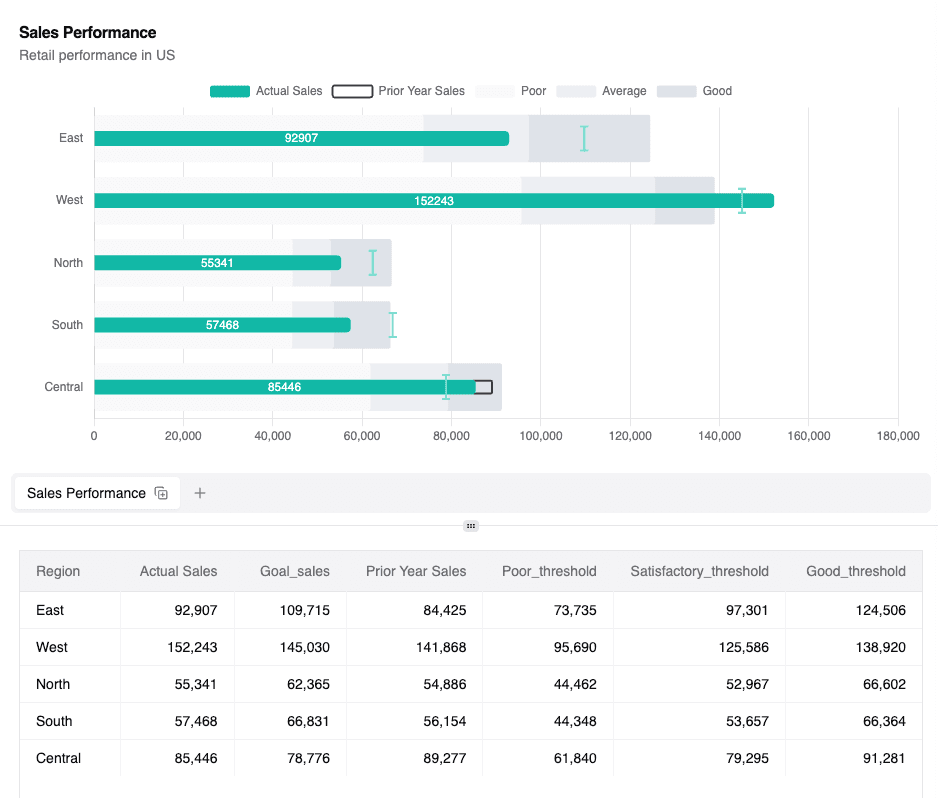Image resolution: width=938 pixels, height=798 pixels.
Task: Select the East goal marker on chart
Action: click(x=584, y=138)
